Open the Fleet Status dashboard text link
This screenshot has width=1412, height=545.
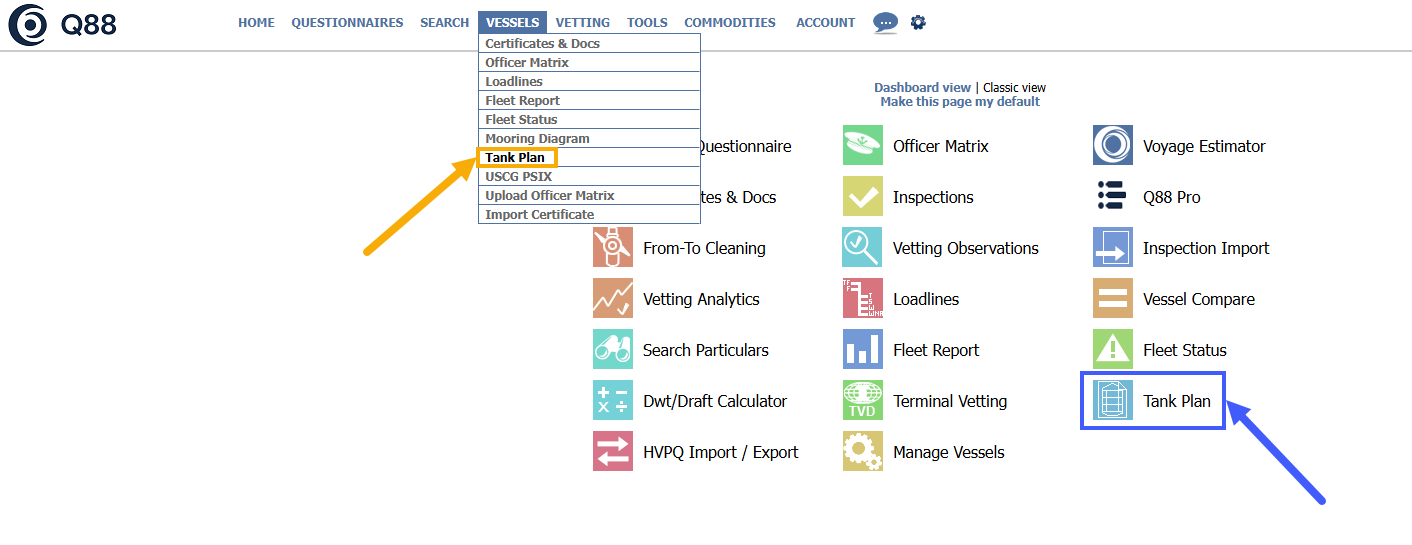(x=1185, y=350)
